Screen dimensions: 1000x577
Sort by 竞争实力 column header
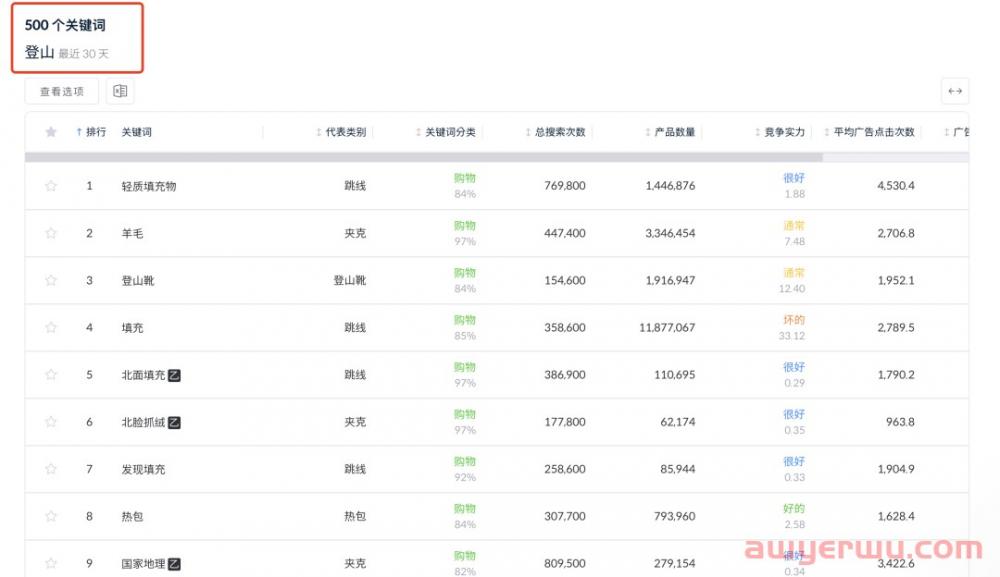[x=780, y=132]
